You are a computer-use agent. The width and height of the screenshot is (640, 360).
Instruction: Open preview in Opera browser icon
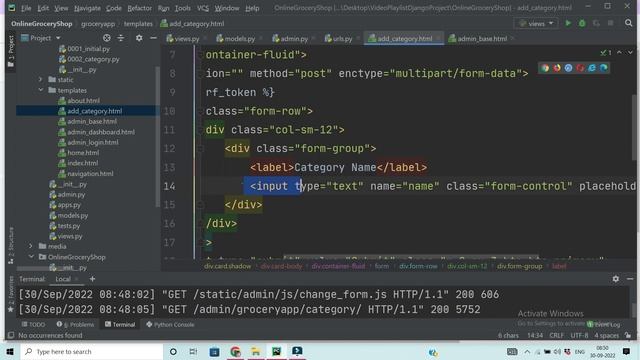tap(580, 68)
